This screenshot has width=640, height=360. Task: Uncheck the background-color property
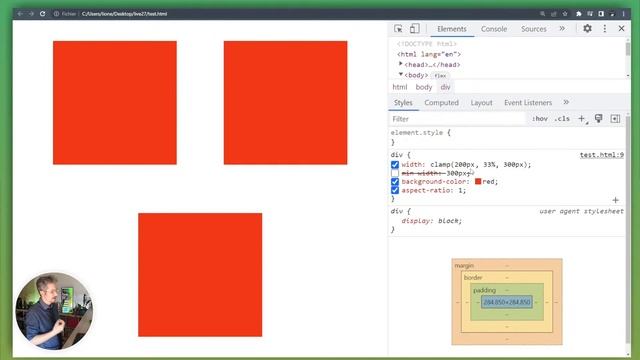[395, 182]
